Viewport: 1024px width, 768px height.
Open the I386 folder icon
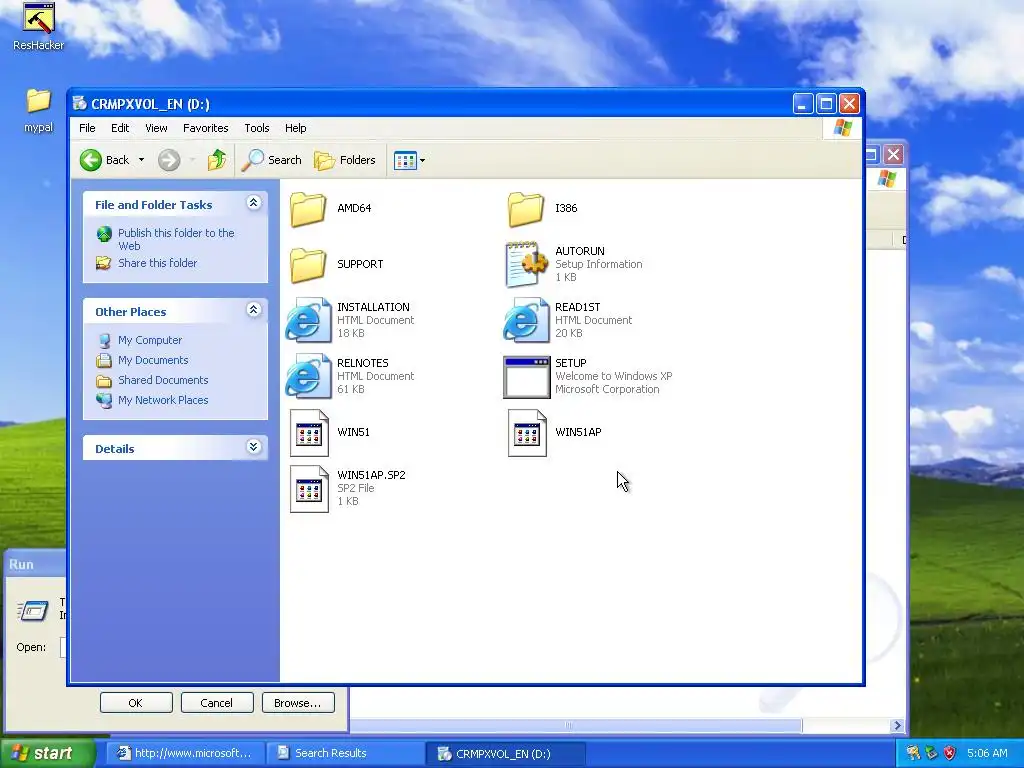(526, 209)
